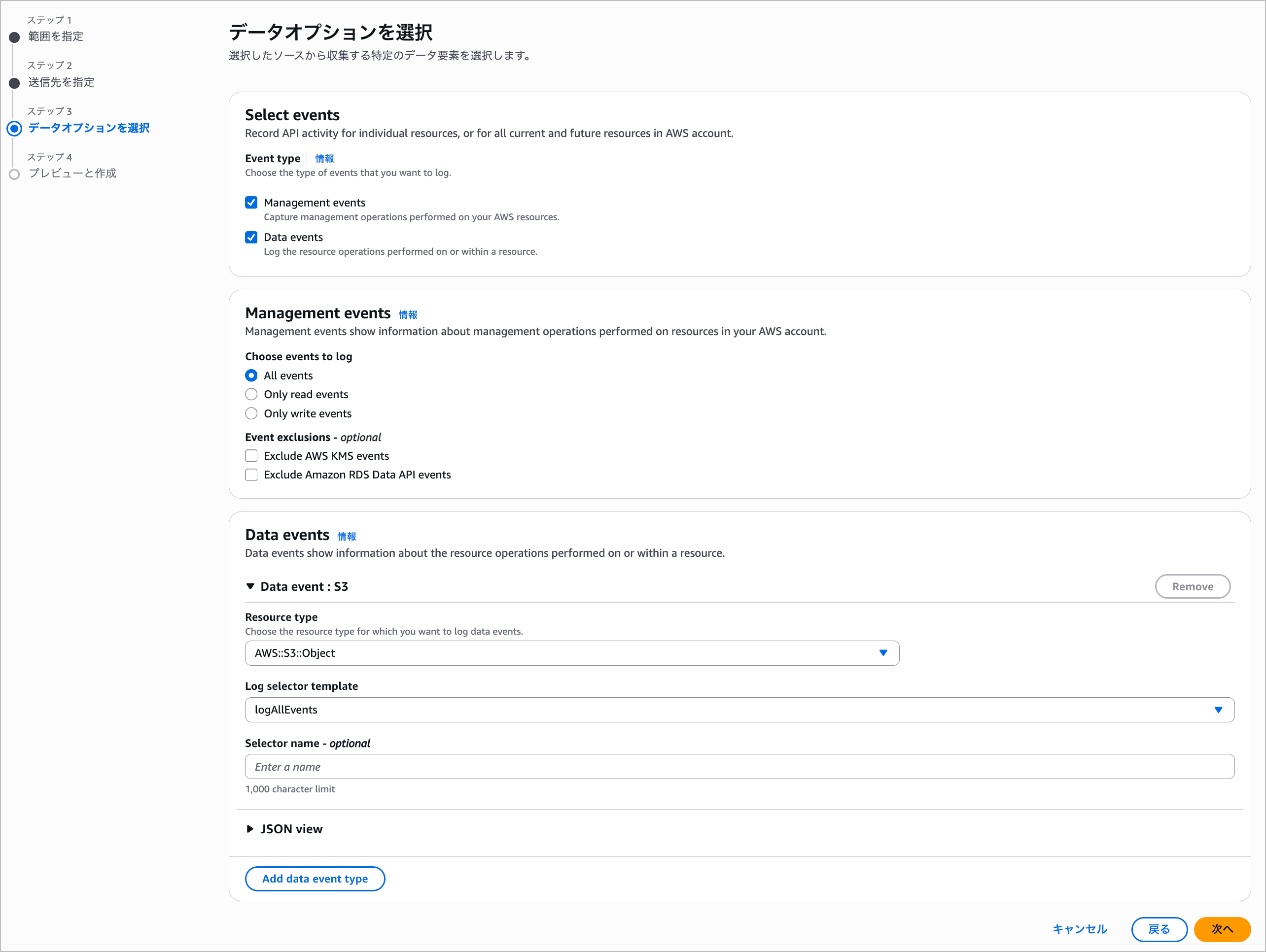Open info link beside Data events heading

tap(346, 536)
